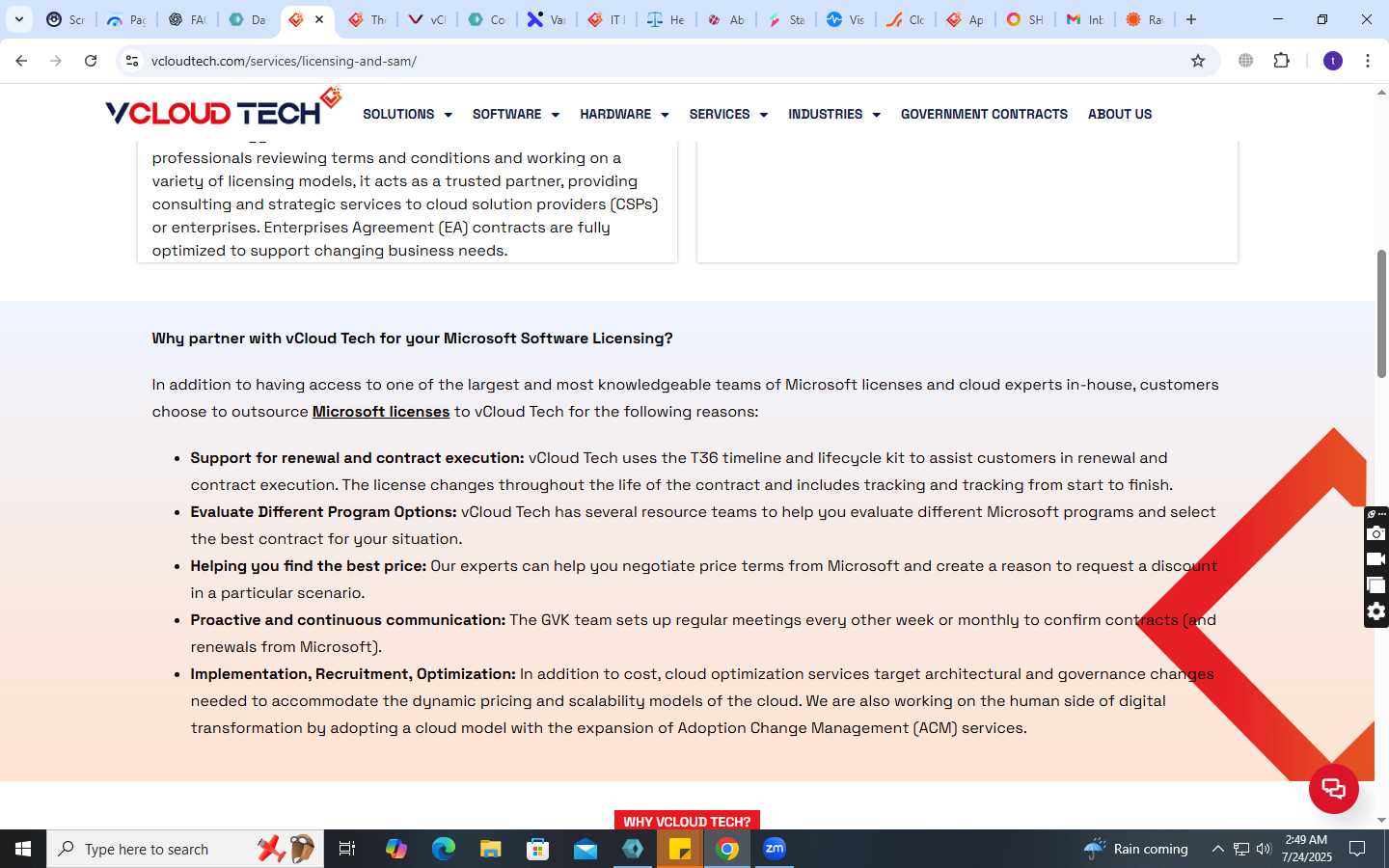Open the Chrome three-dot menu
Screen dimensions: 1389x868
pyautogui.click(x=1368, y=61)
